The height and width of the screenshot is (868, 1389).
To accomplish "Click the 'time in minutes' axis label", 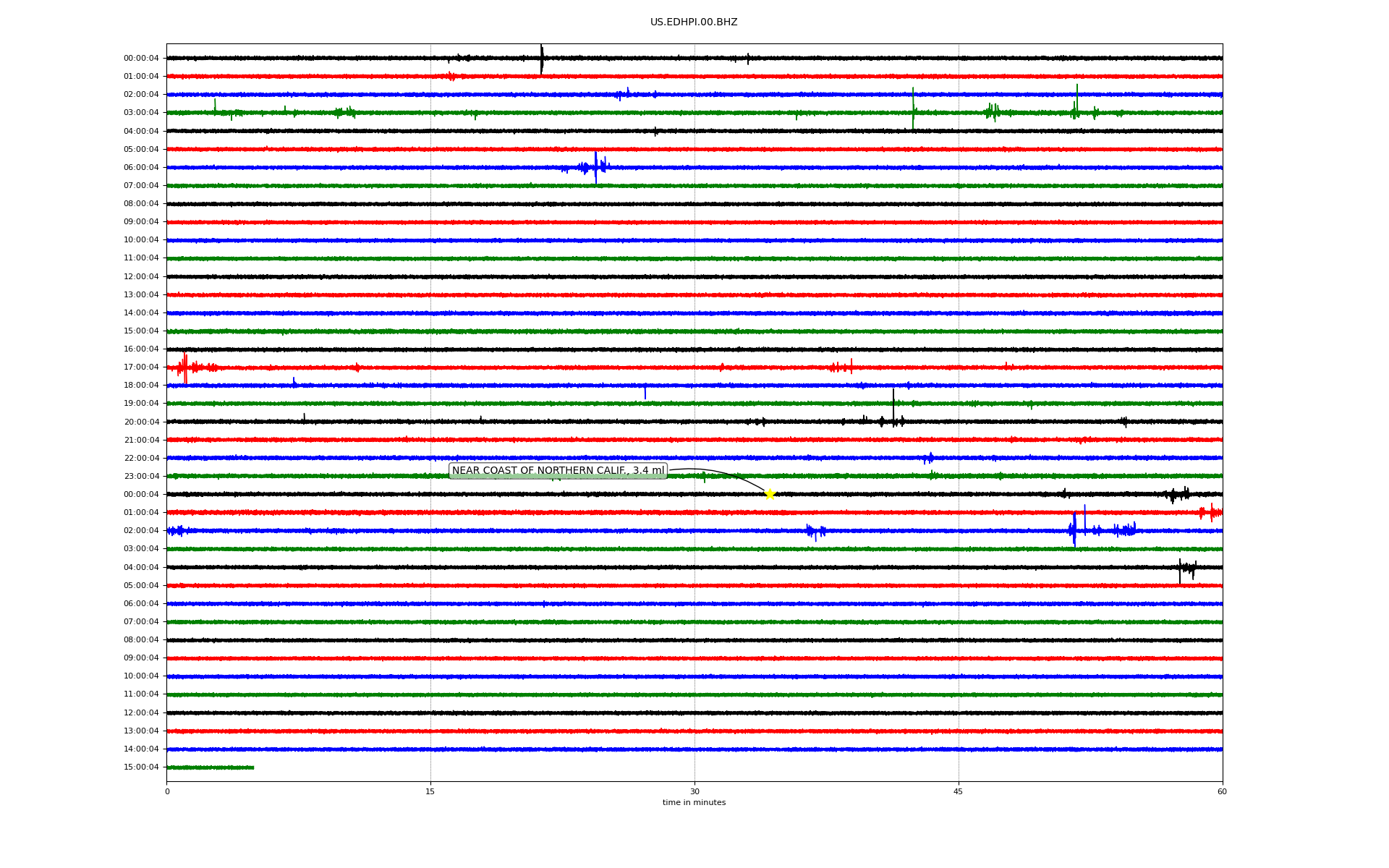I will (x=694, y=803).
